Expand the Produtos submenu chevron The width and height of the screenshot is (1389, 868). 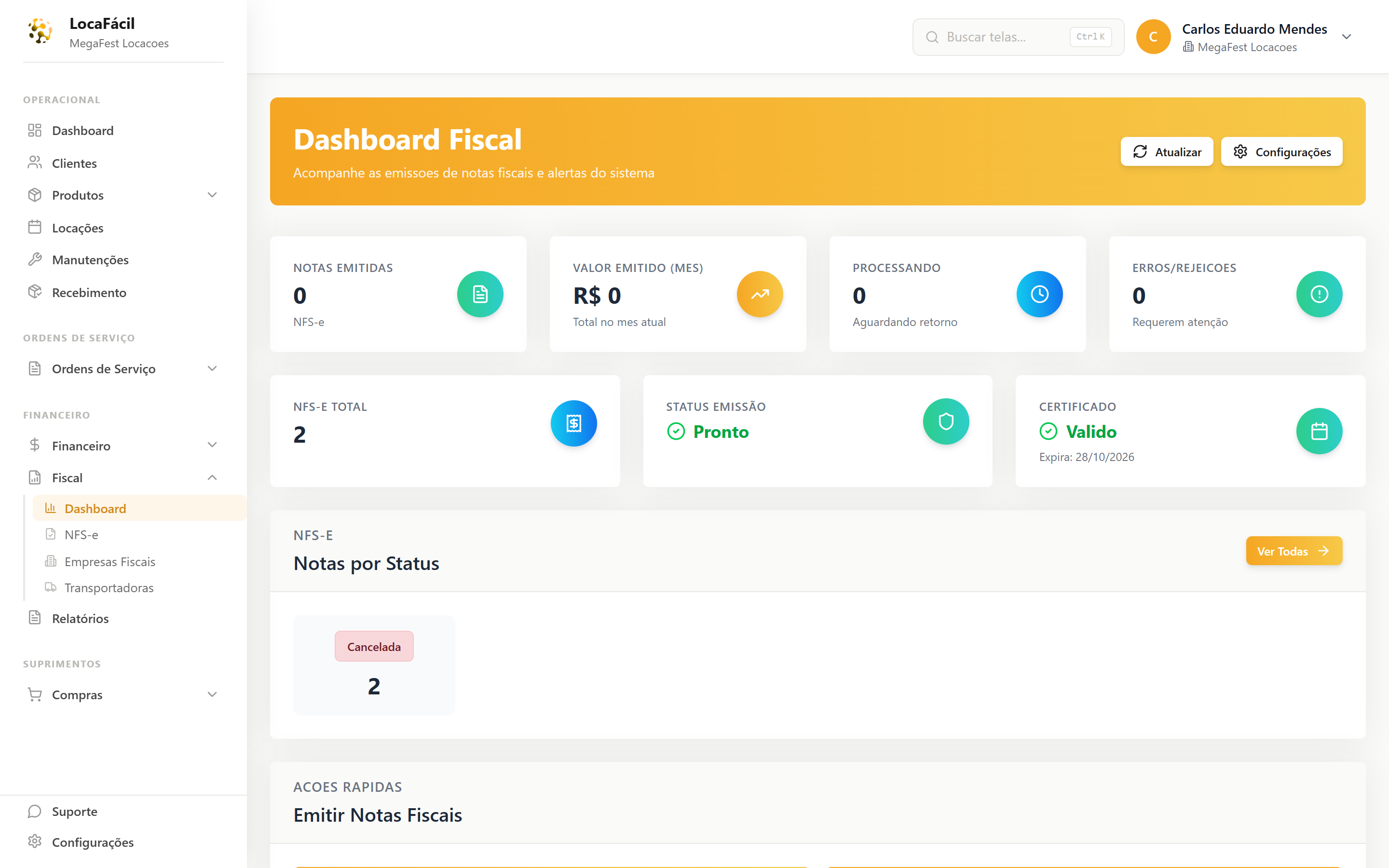point(212,195)
